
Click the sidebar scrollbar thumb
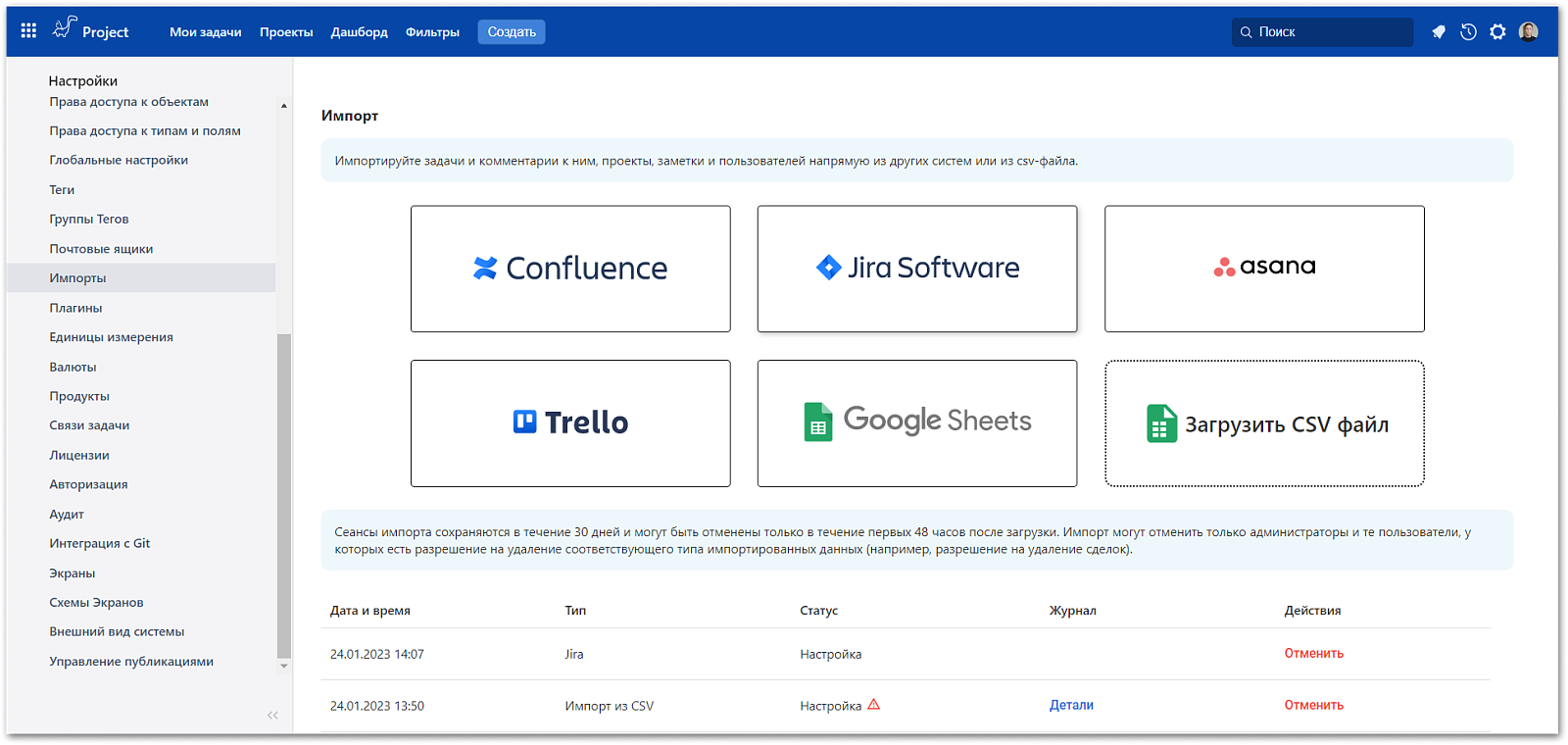[284, 496]
